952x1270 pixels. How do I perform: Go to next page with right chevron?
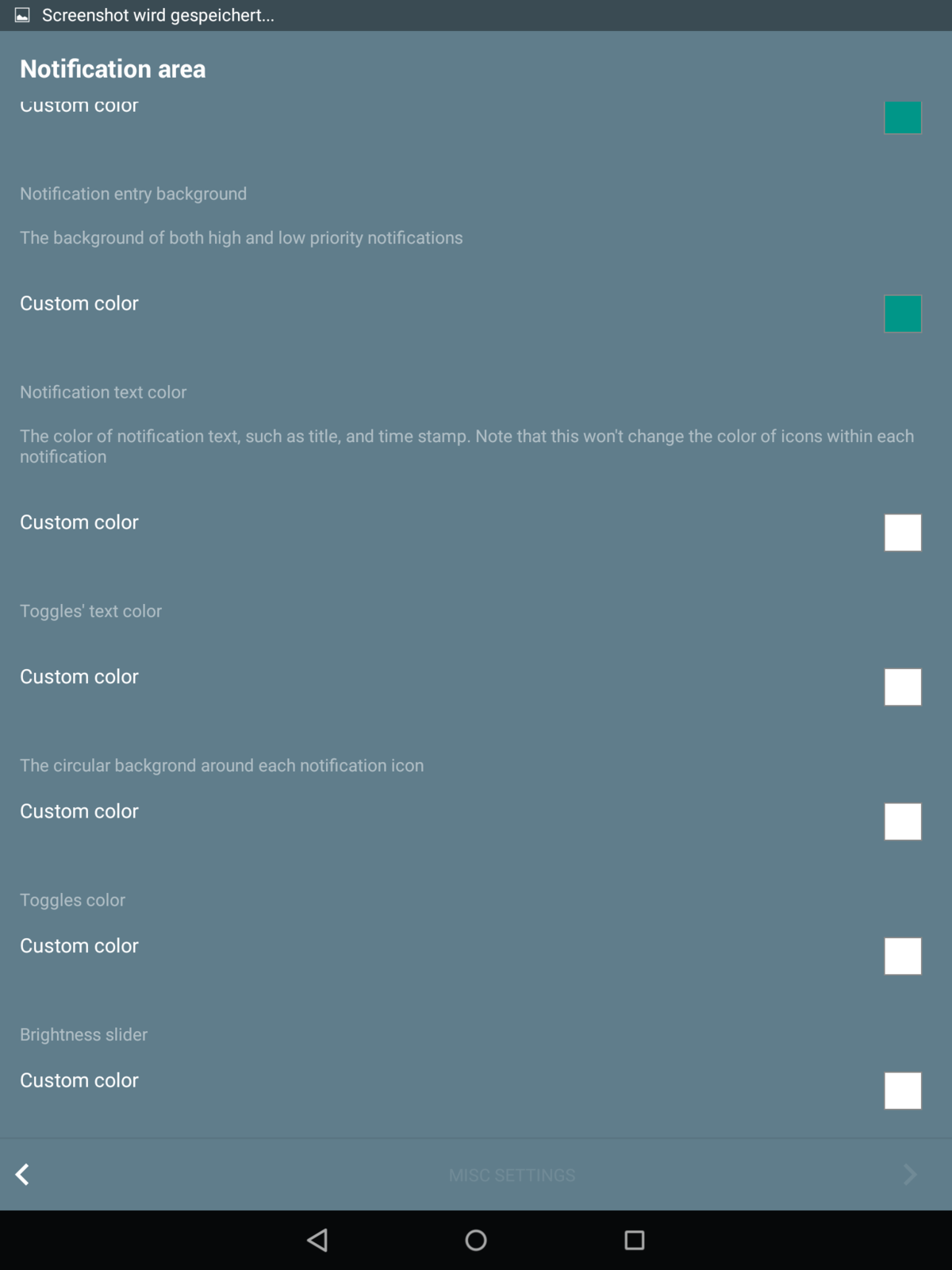click(910, 1175)
